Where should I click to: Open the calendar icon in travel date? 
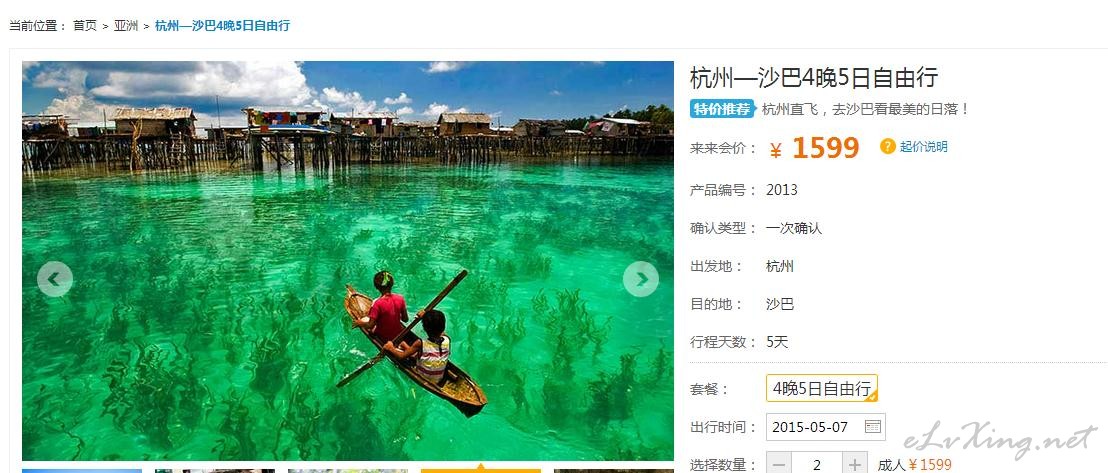873,426
